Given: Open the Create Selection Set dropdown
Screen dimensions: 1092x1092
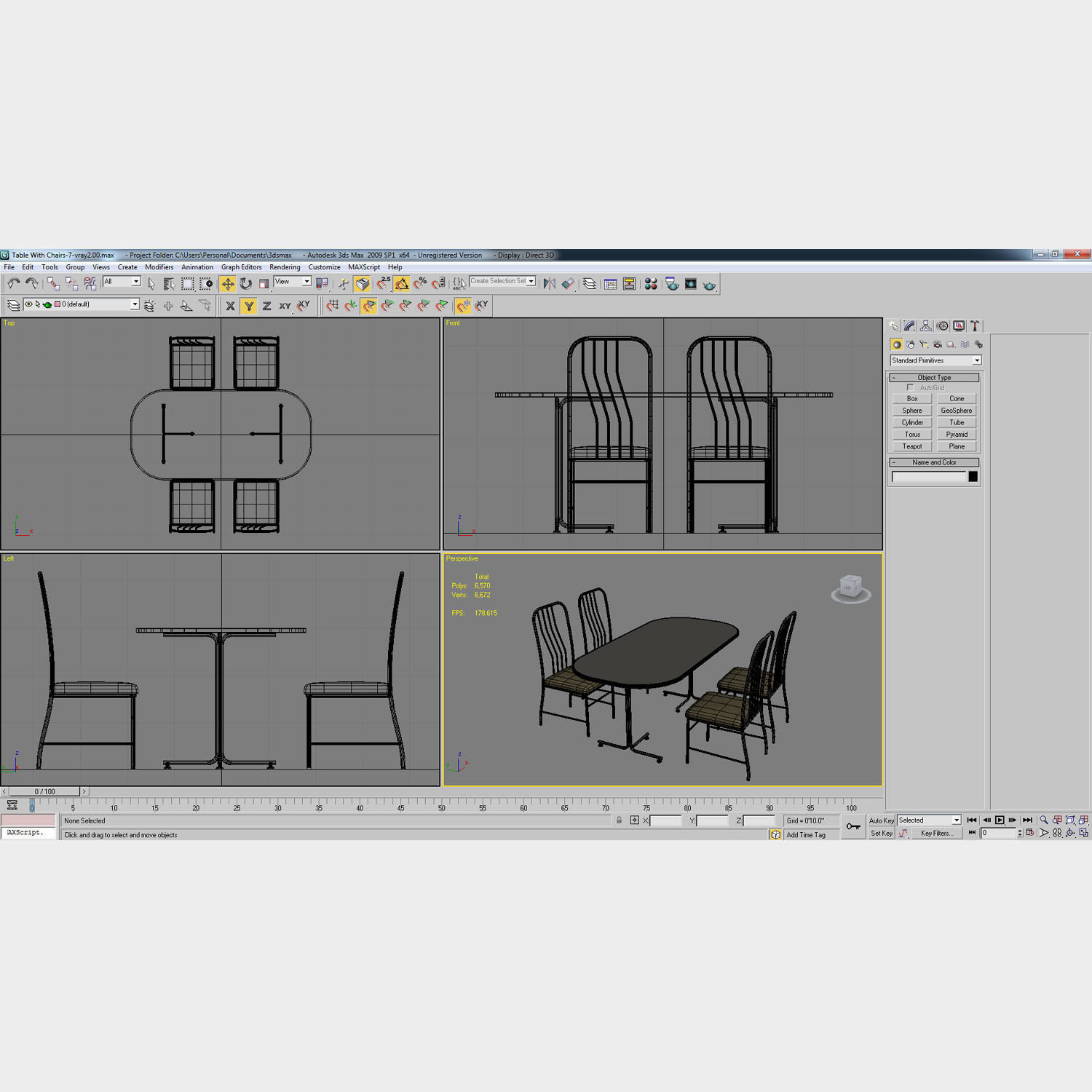Looking at the screenshot, I should 502,281.
